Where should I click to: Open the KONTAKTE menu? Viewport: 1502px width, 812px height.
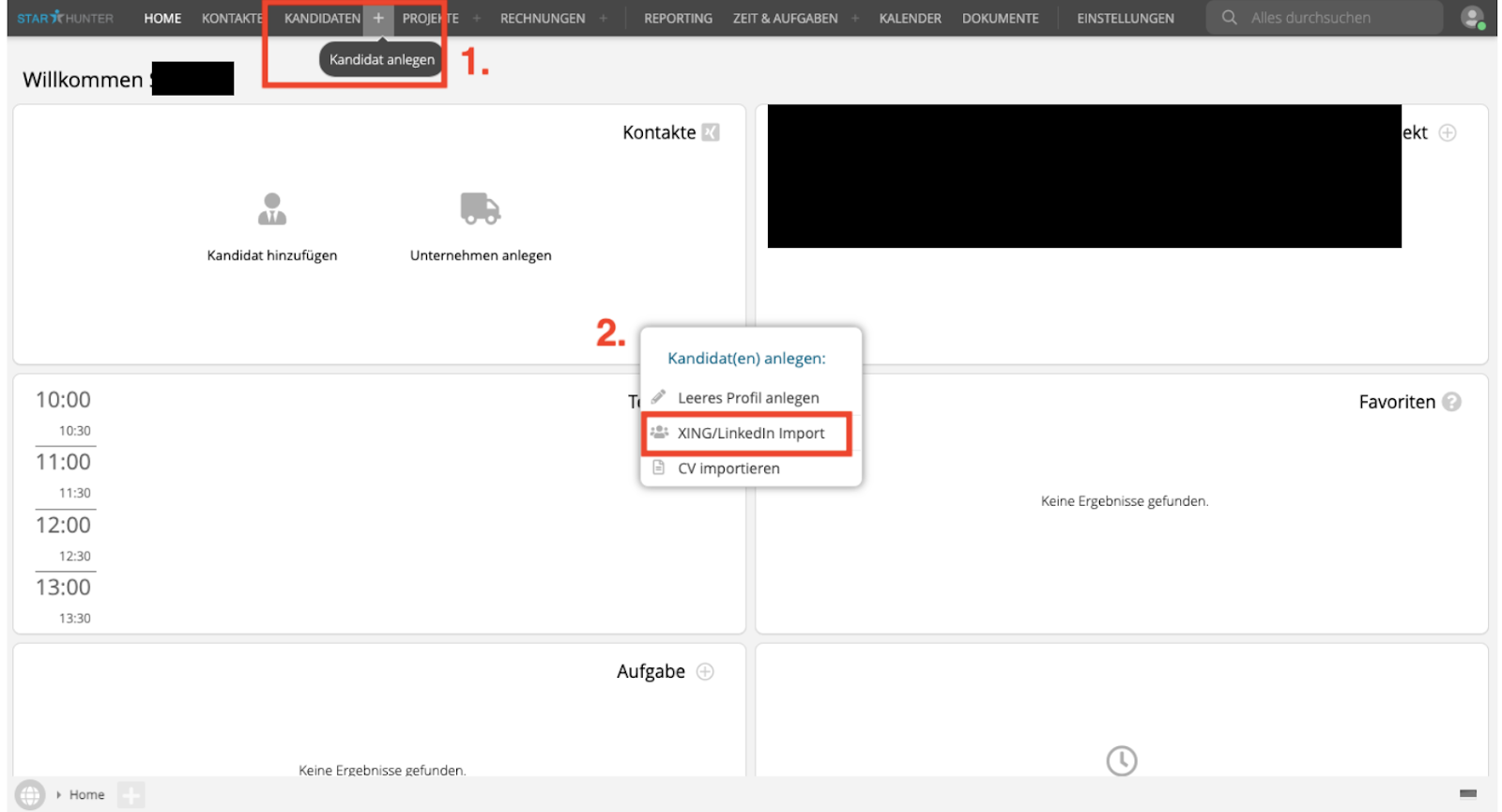pyautogui.click(x=232, y=18)
